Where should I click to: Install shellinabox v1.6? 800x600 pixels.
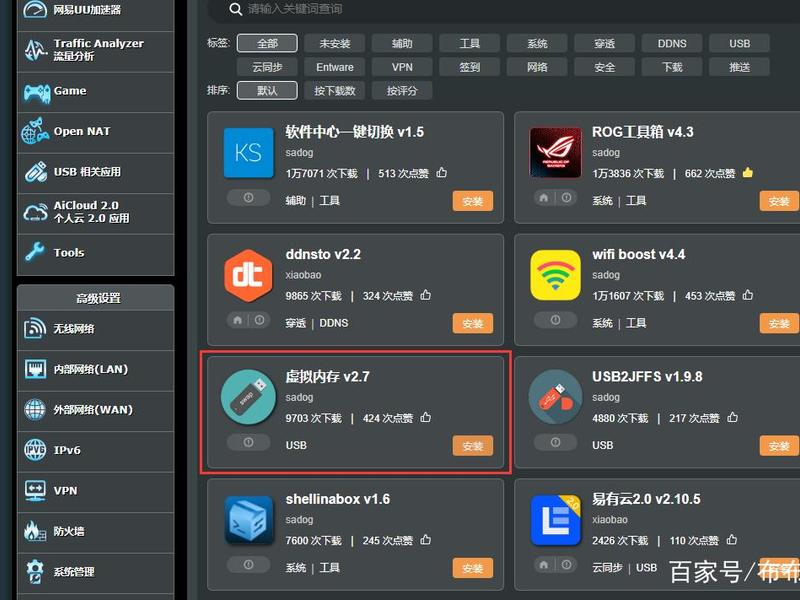tap(472, 568)
